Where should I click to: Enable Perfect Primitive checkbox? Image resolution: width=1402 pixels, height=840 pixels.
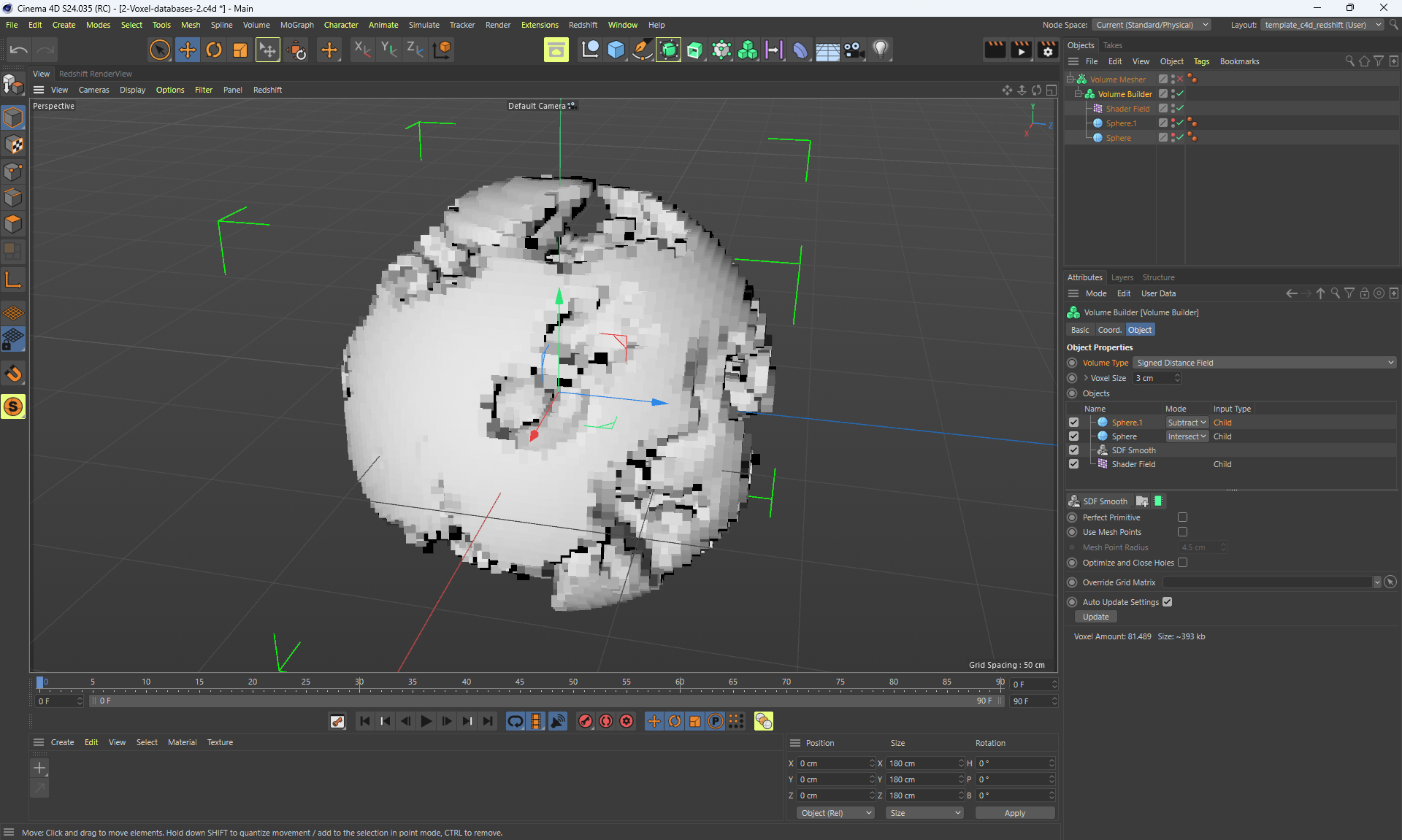click(x=1182, y=517)
